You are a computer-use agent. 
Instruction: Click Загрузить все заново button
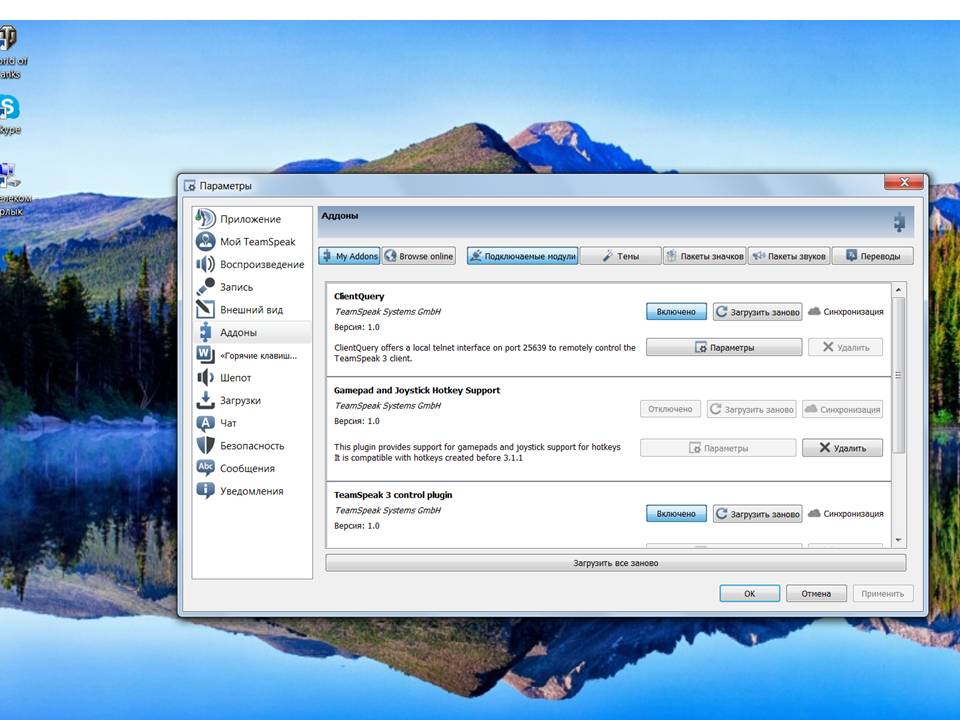pos(615,563)
